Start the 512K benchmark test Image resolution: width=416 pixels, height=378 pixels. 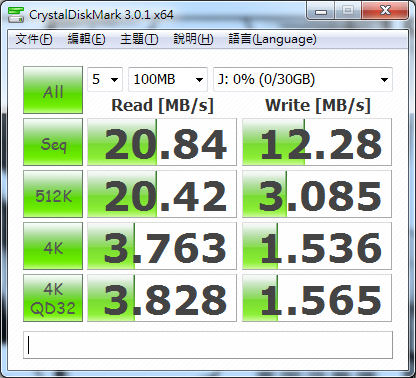tap(53, 194)
